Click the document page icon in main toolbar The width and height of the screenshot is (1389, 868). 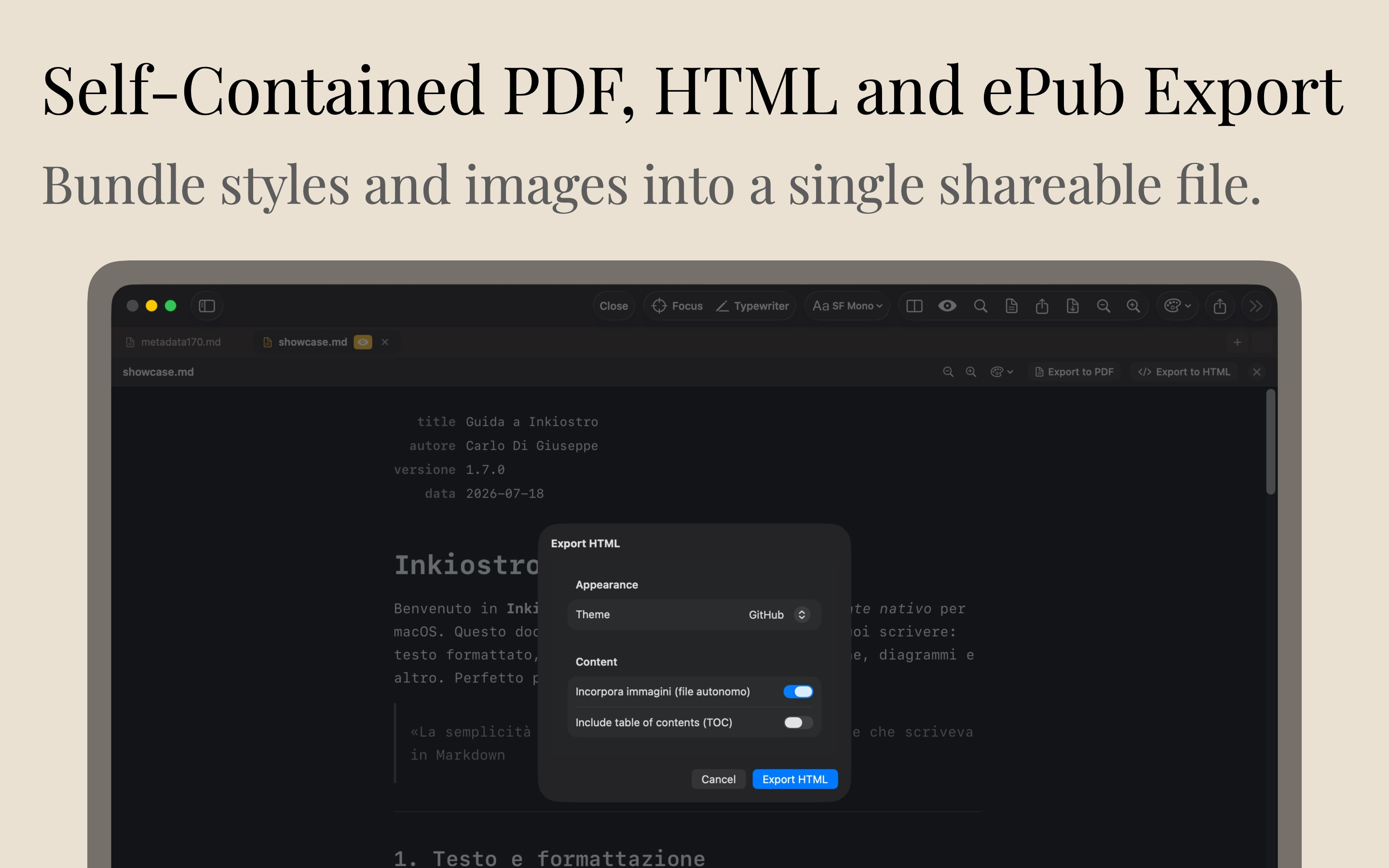tap(1011, 306)
